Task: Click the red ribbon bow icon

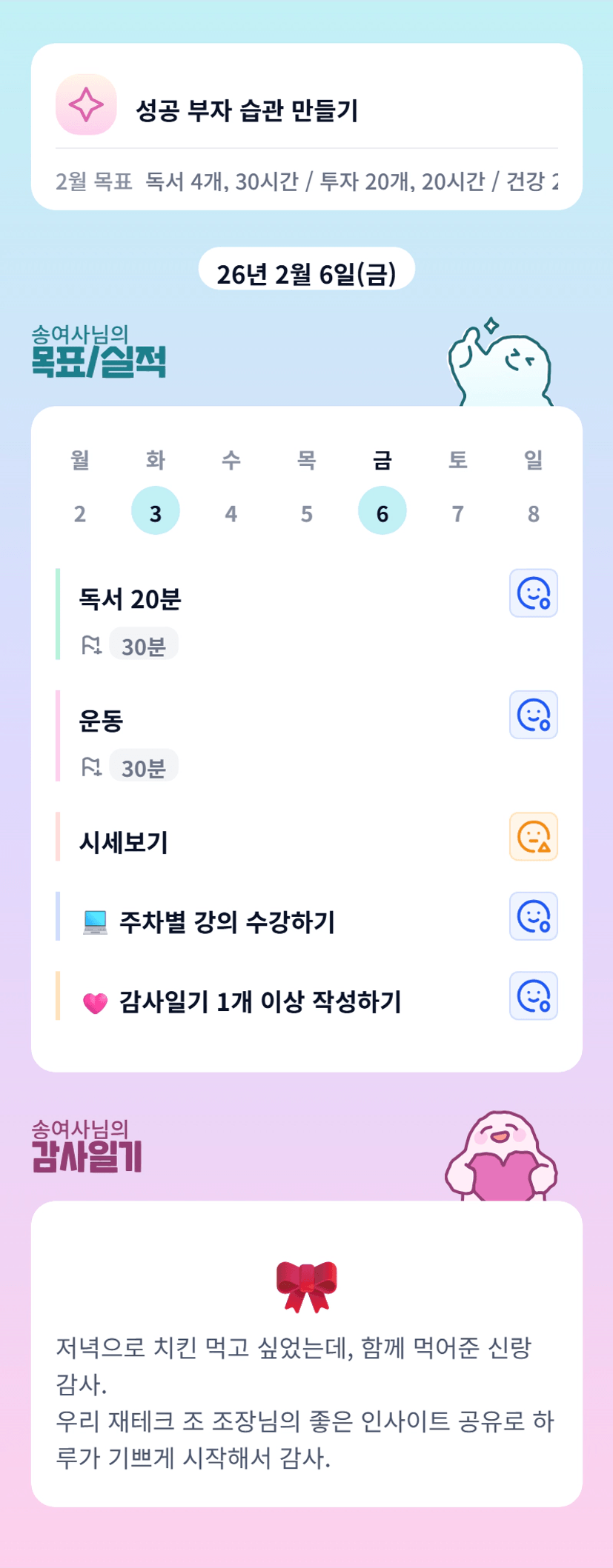Action: [x=306, y=1287]
